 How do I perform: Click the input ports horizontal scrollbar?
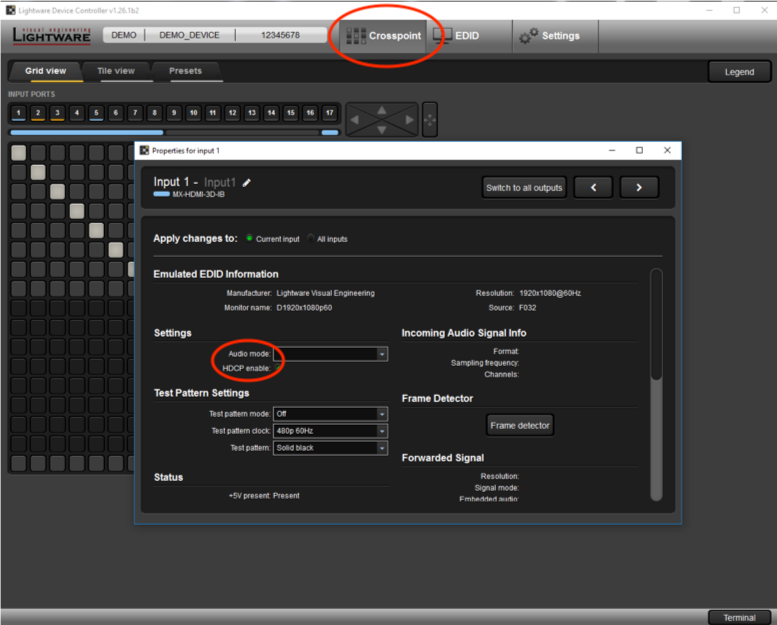click(x=174, y=132)
